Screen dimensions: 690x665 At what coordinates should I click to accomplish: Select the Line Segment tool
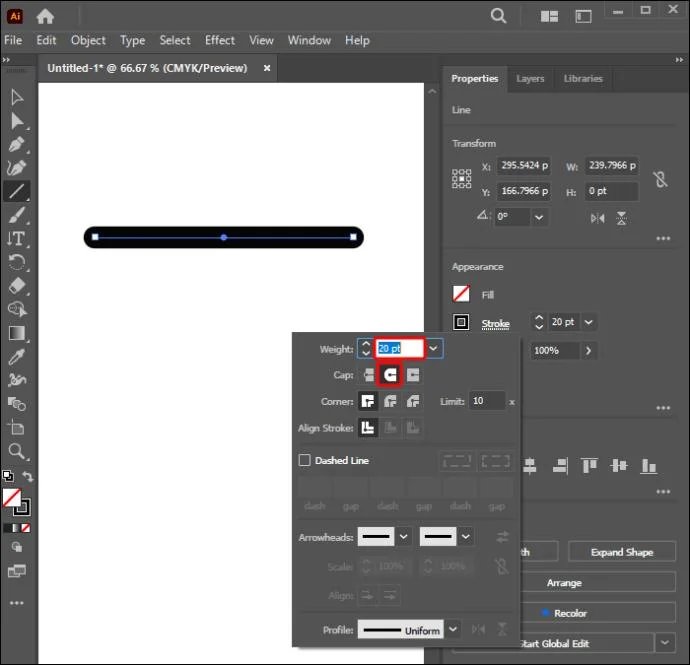[17, 191]
